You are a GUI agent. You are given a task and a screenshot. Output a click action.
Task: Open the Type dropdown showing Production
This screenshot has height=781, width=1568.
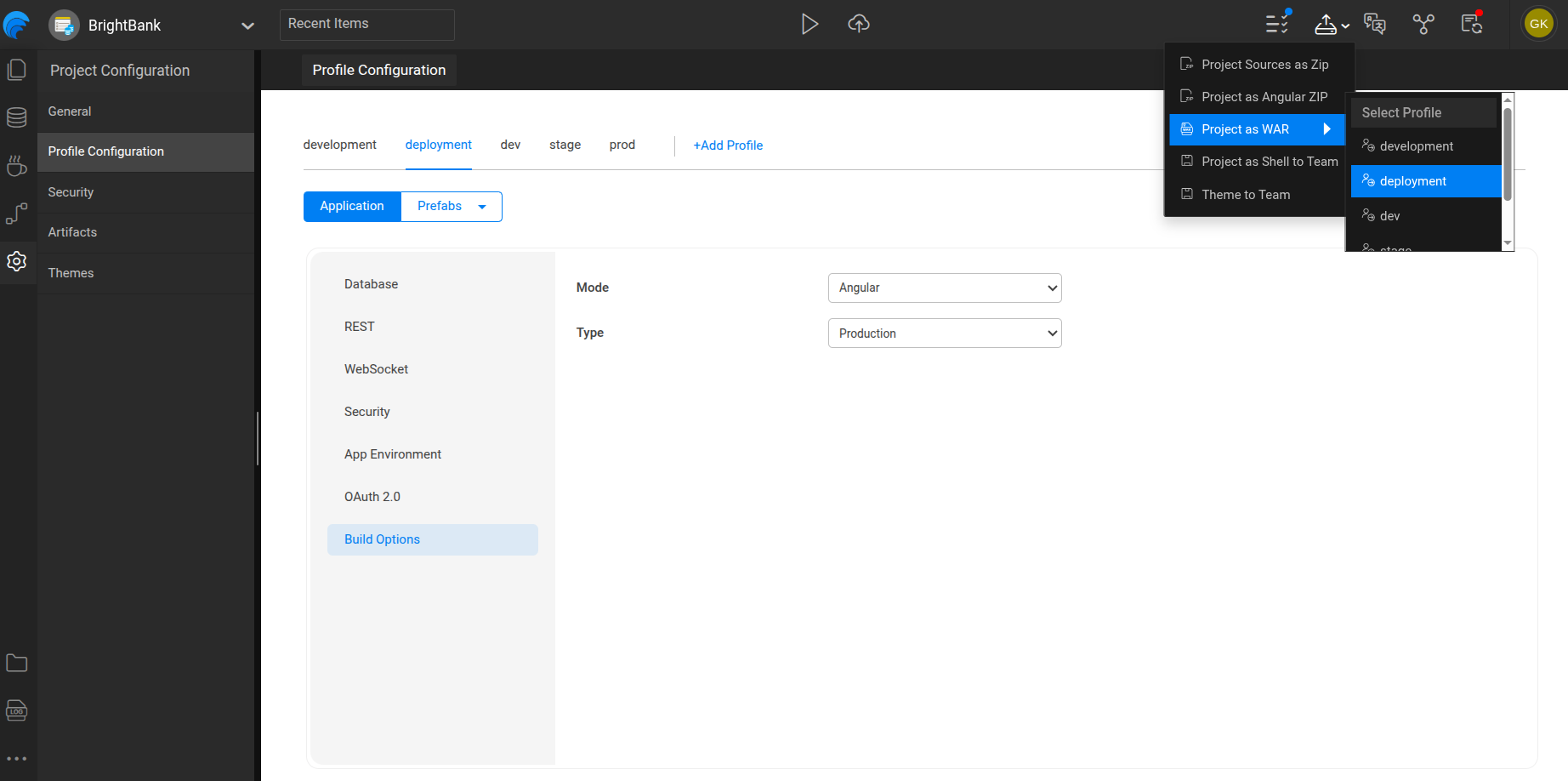point(944,333)
